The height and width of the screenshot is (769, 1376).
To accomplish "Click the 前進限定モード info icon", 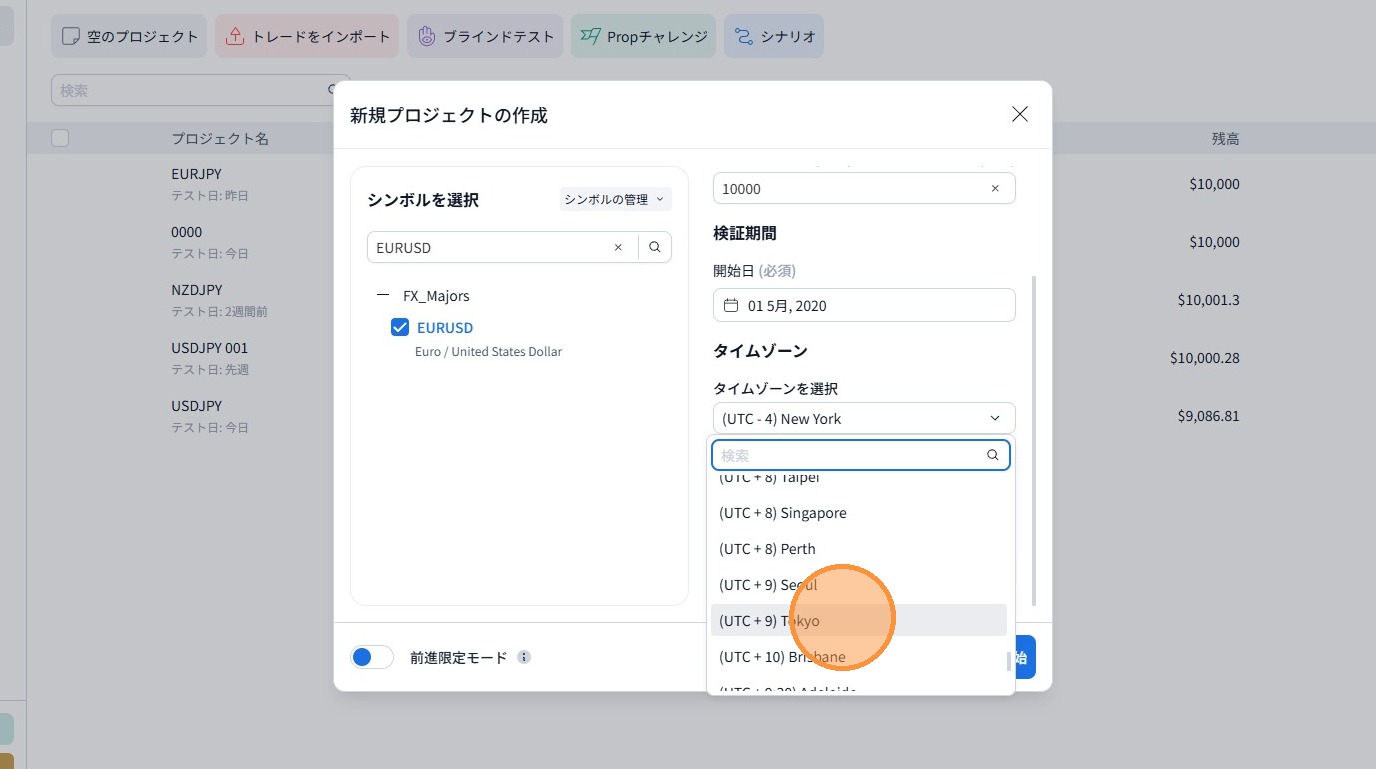I will [x=524, y=657].
